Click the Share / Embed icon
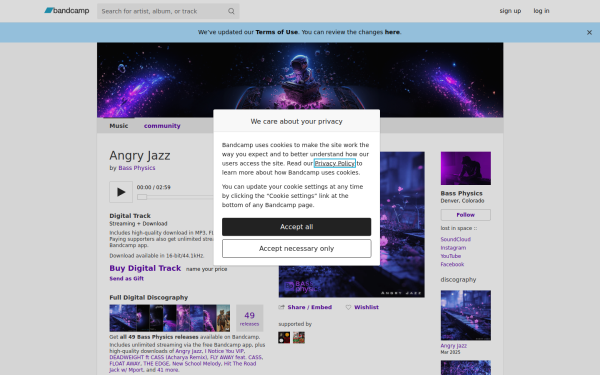 pyautogui.click(x=282, y=307)
